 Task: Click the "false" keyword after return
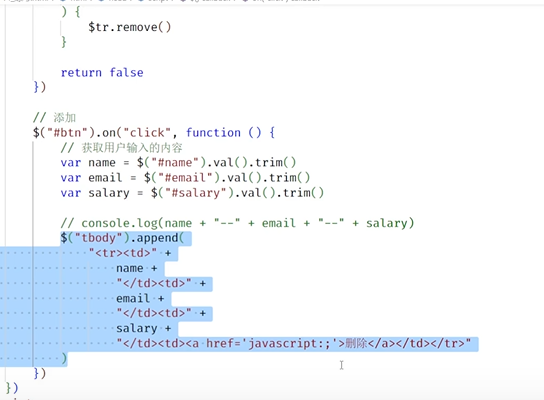[126, 73]
